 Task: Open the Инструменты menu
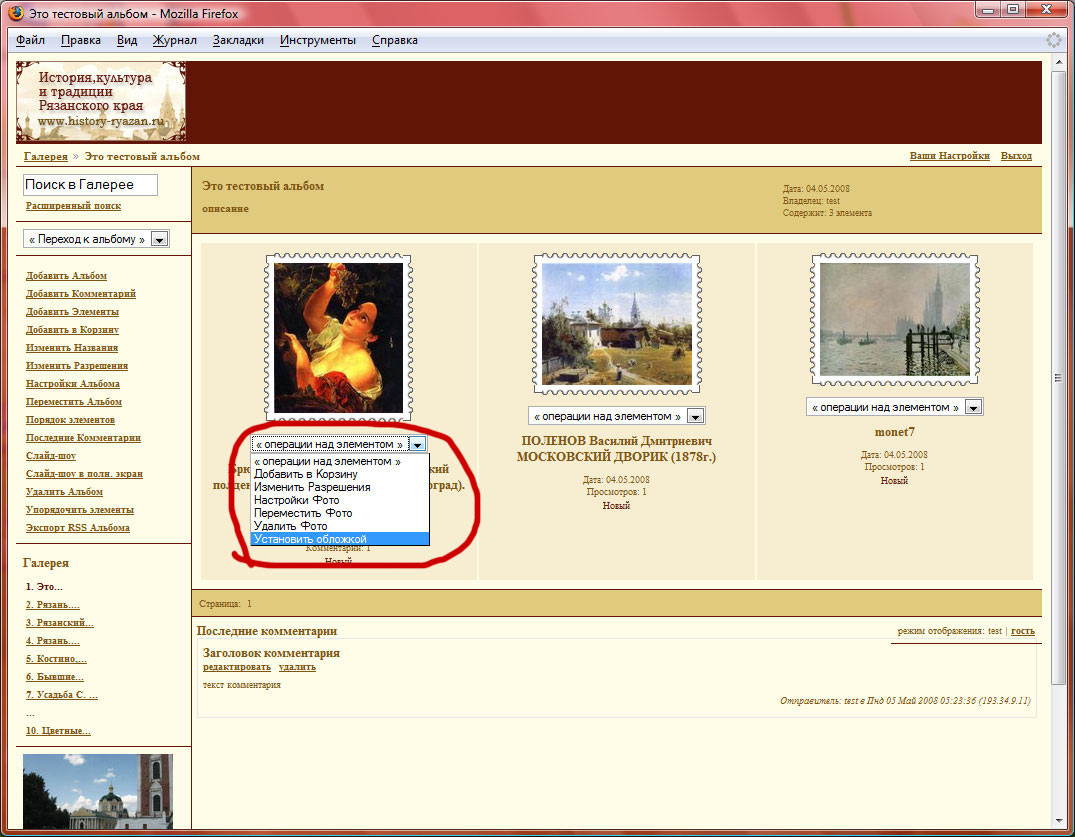(317, 40)
